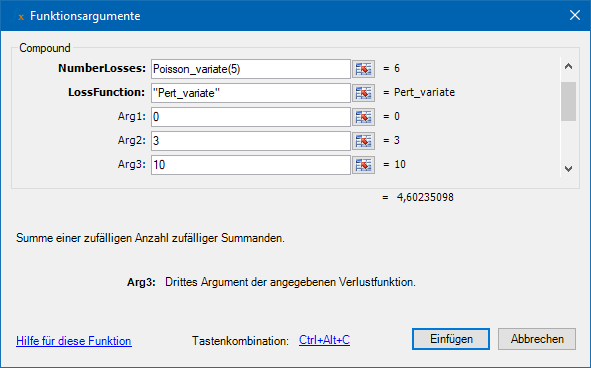This screenshot has height=368, width=591.
Task: Click the fx icon in the title bar
Action: [18, 16]
